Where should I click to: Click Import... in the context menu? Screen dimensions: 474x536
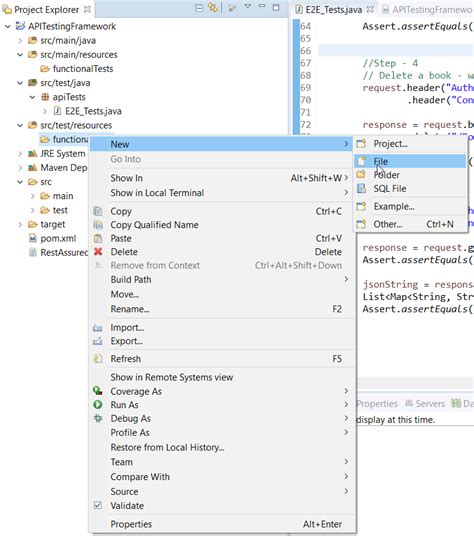tap(221, 327)
